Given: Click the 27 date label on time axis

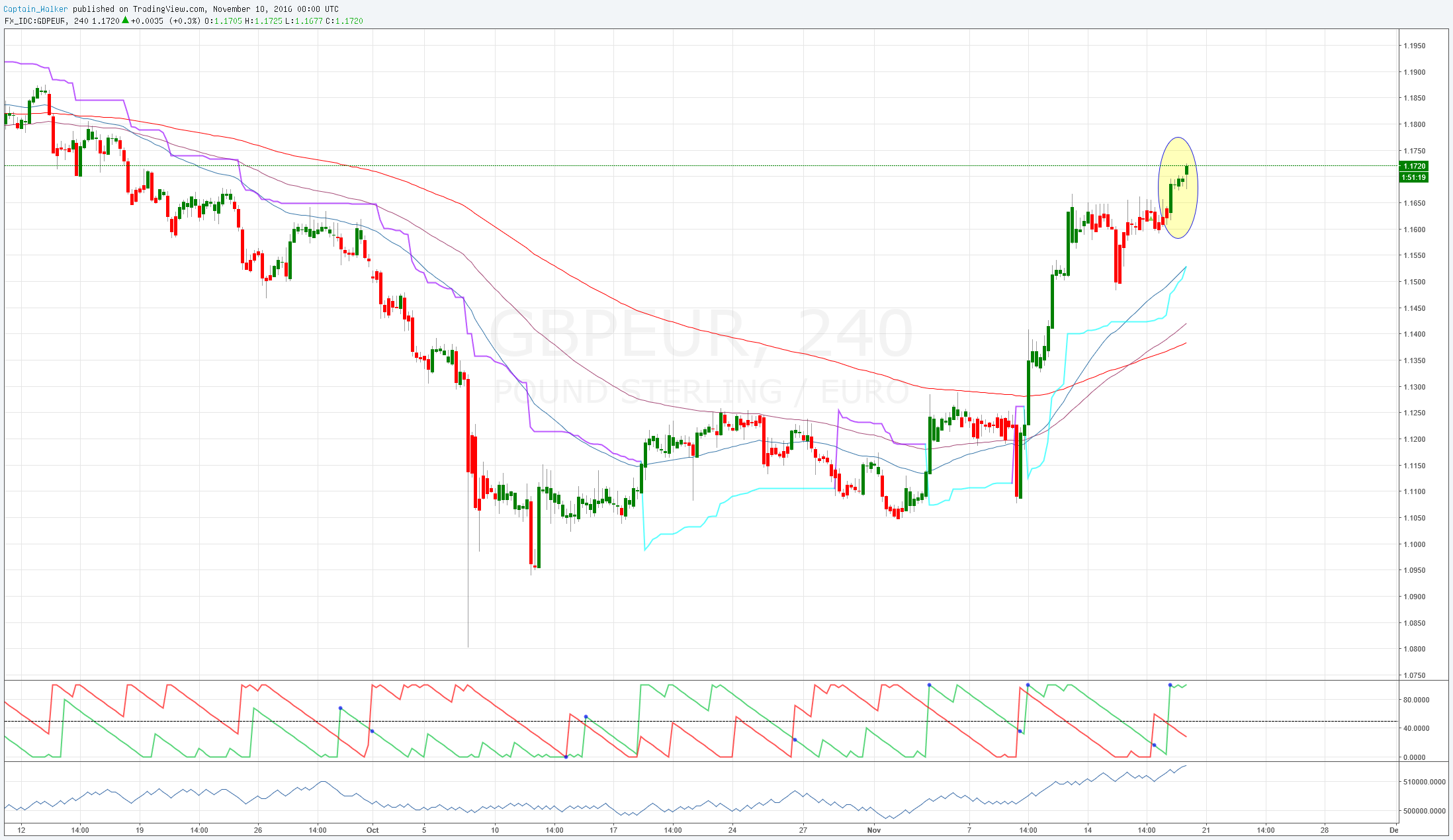Looking at the screenshot, I should tap(803, 830).
